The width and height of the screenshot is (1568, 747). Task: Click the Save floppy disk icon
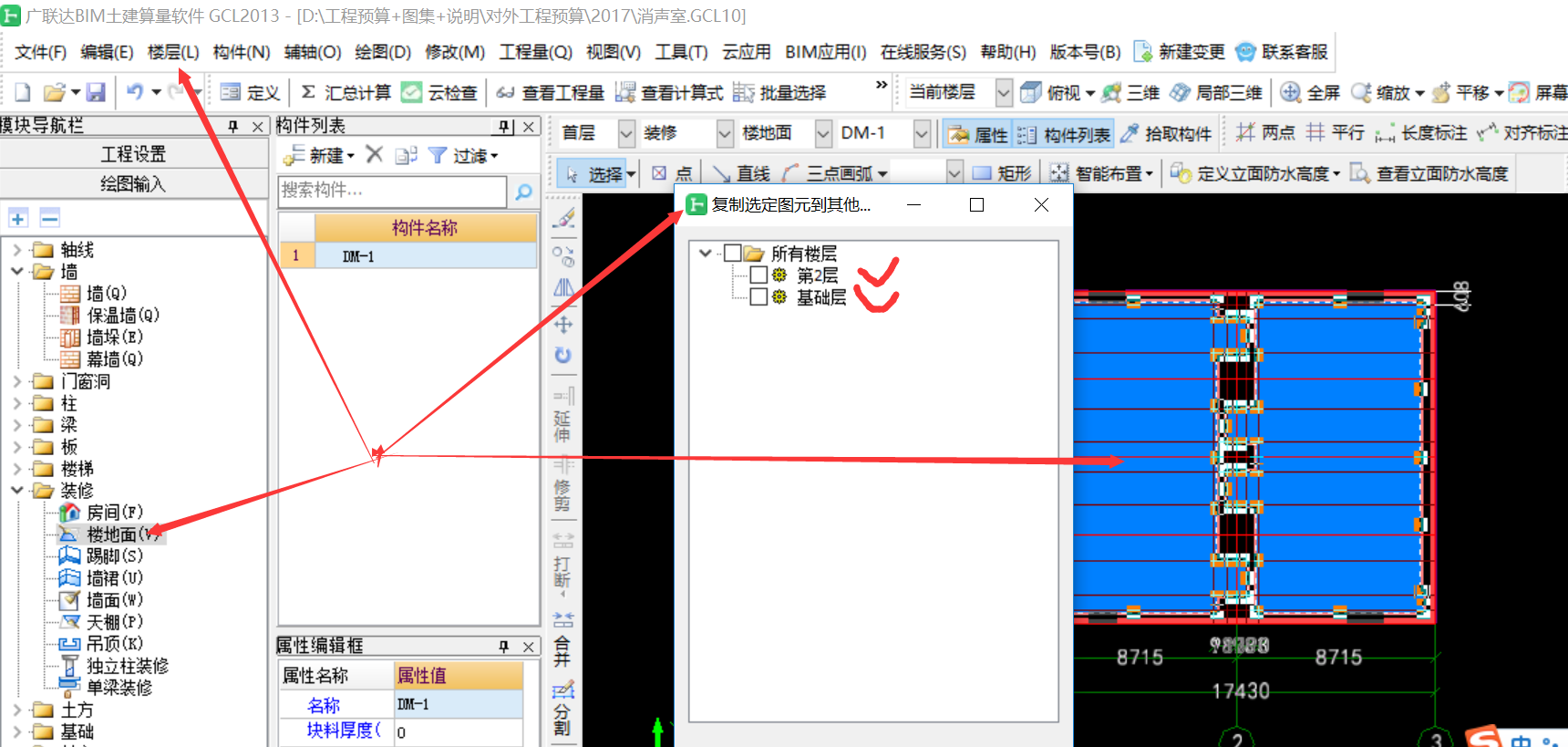coord(96,92)
